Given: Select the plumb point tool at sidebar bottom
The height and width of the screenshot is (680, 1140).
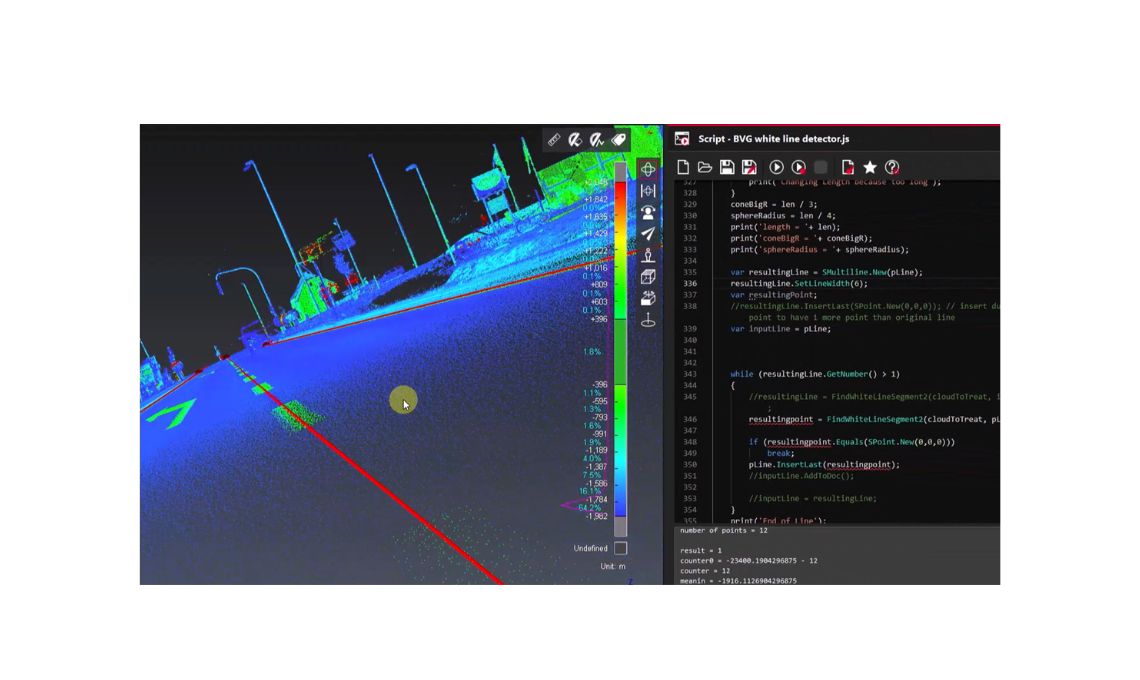Looking at the screenshot, I should pos(646,318).
